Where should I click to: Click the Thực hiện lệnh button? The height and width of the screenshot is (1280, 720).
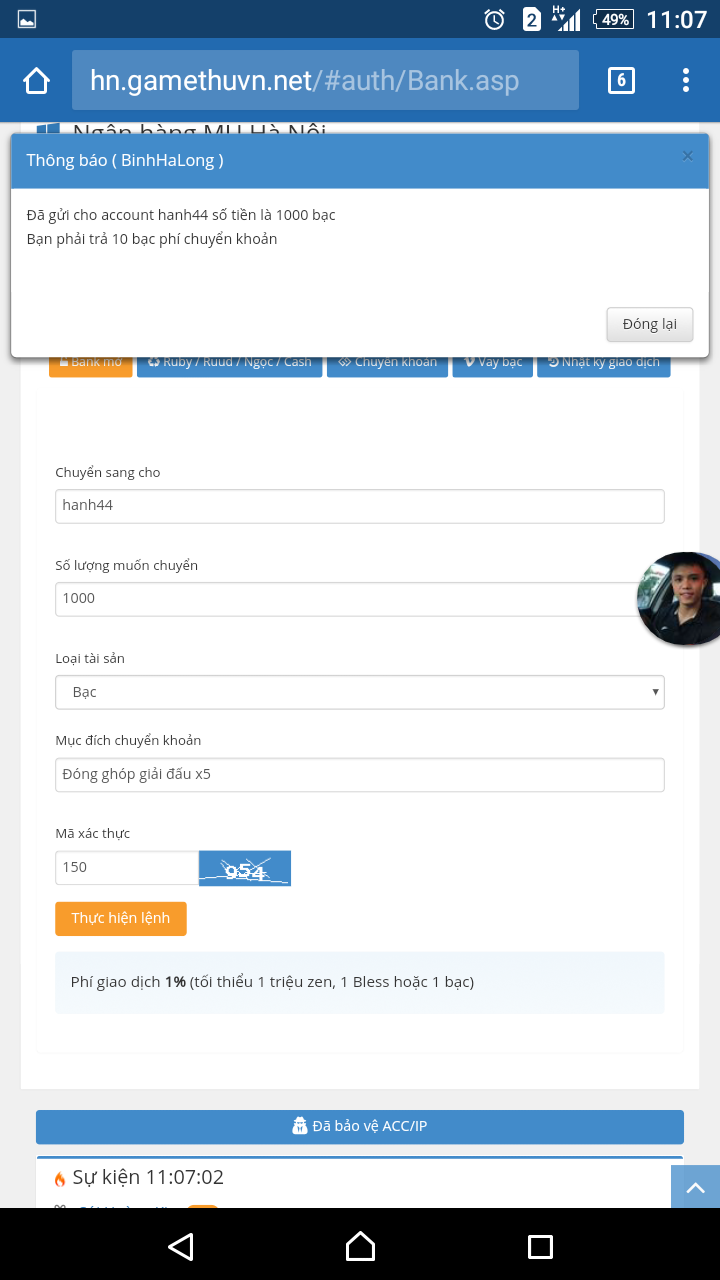pyautogui.click(x=121, y=918)
